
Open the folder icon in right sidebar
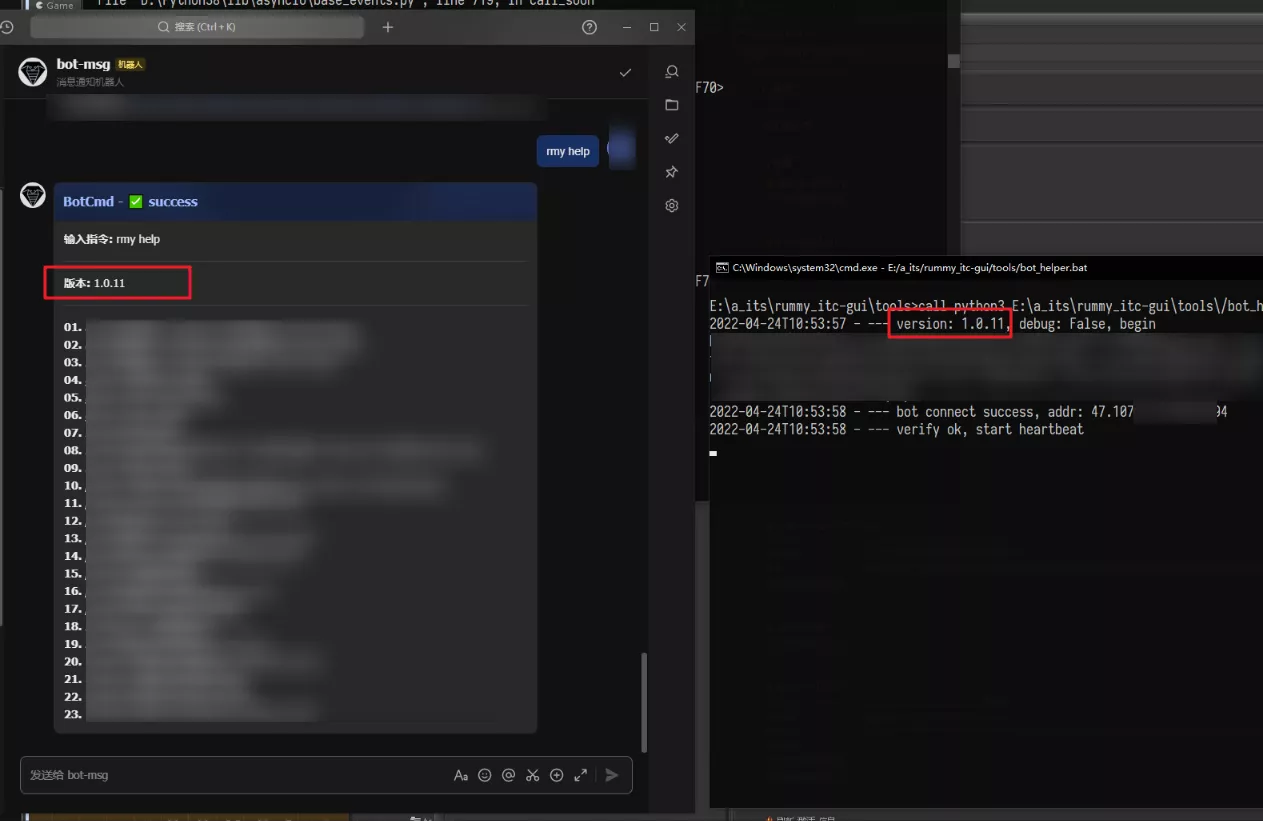(672, 105)
